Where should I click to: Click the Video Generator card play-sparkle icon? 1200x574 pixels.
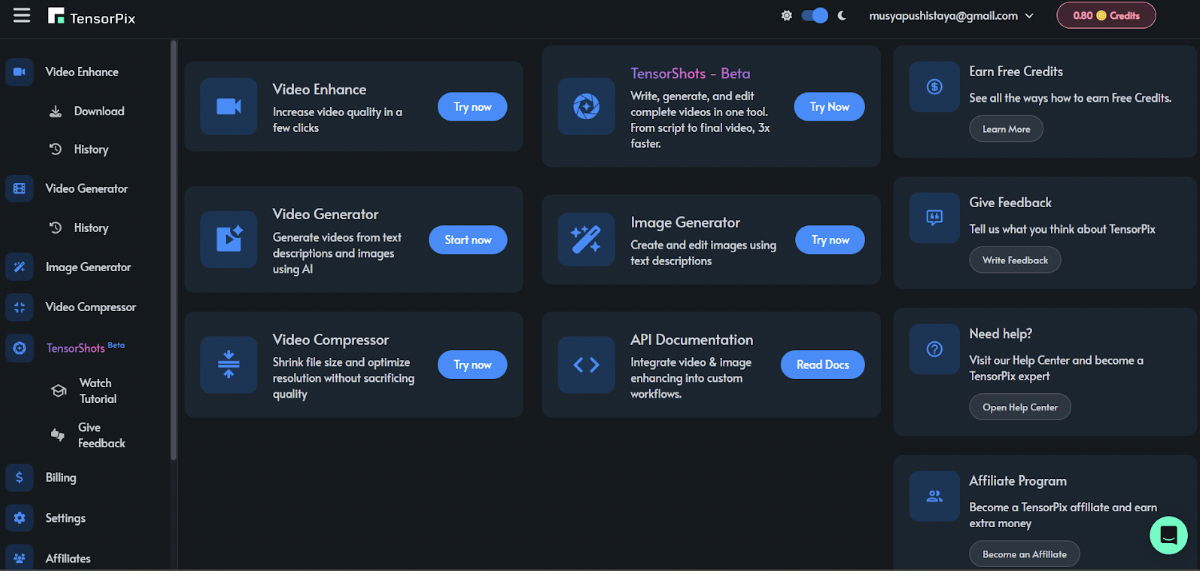[228, 239]
